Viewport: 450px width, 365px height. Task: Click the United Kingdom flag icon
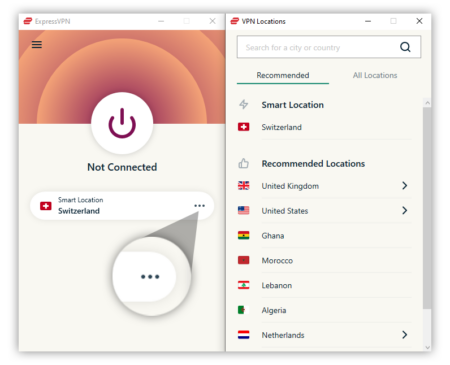tap(244, 186)
